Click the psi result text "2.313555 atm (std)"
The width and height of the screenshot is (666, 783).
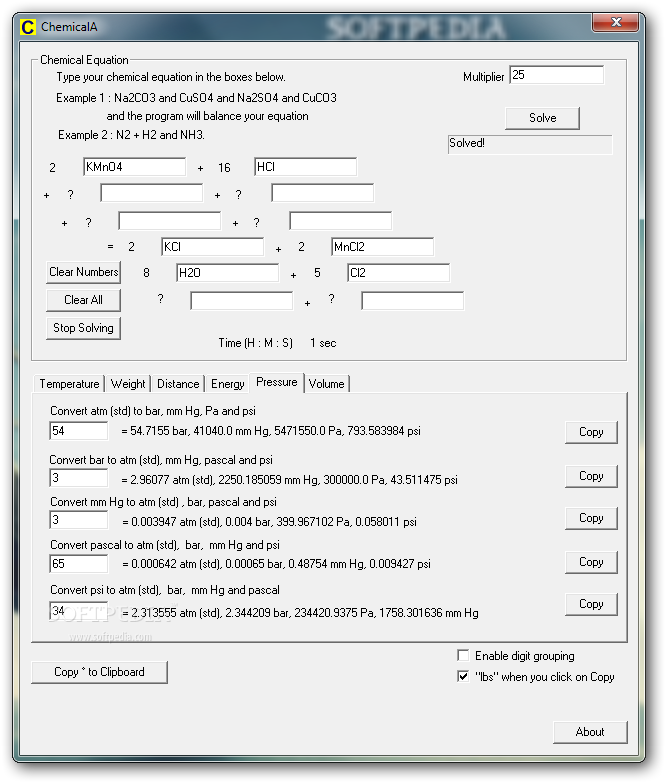(176, 613)
